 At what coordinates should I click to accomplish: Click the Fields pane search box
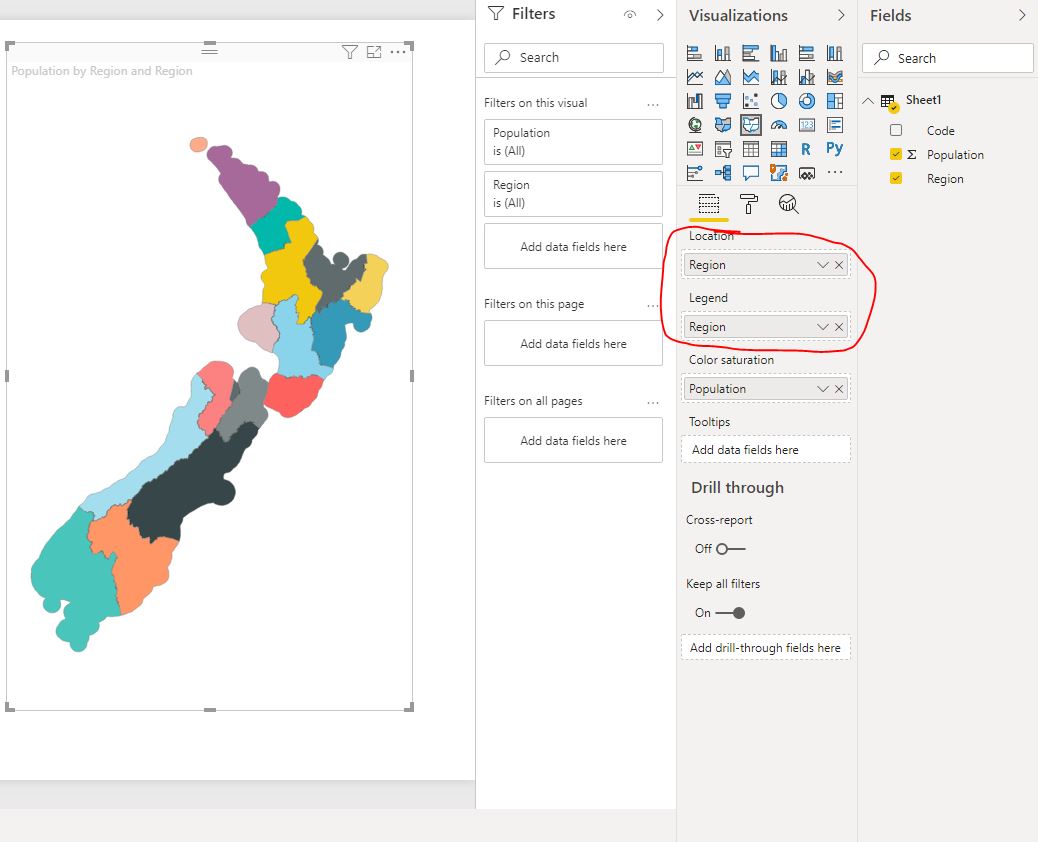tap(947, 58)
